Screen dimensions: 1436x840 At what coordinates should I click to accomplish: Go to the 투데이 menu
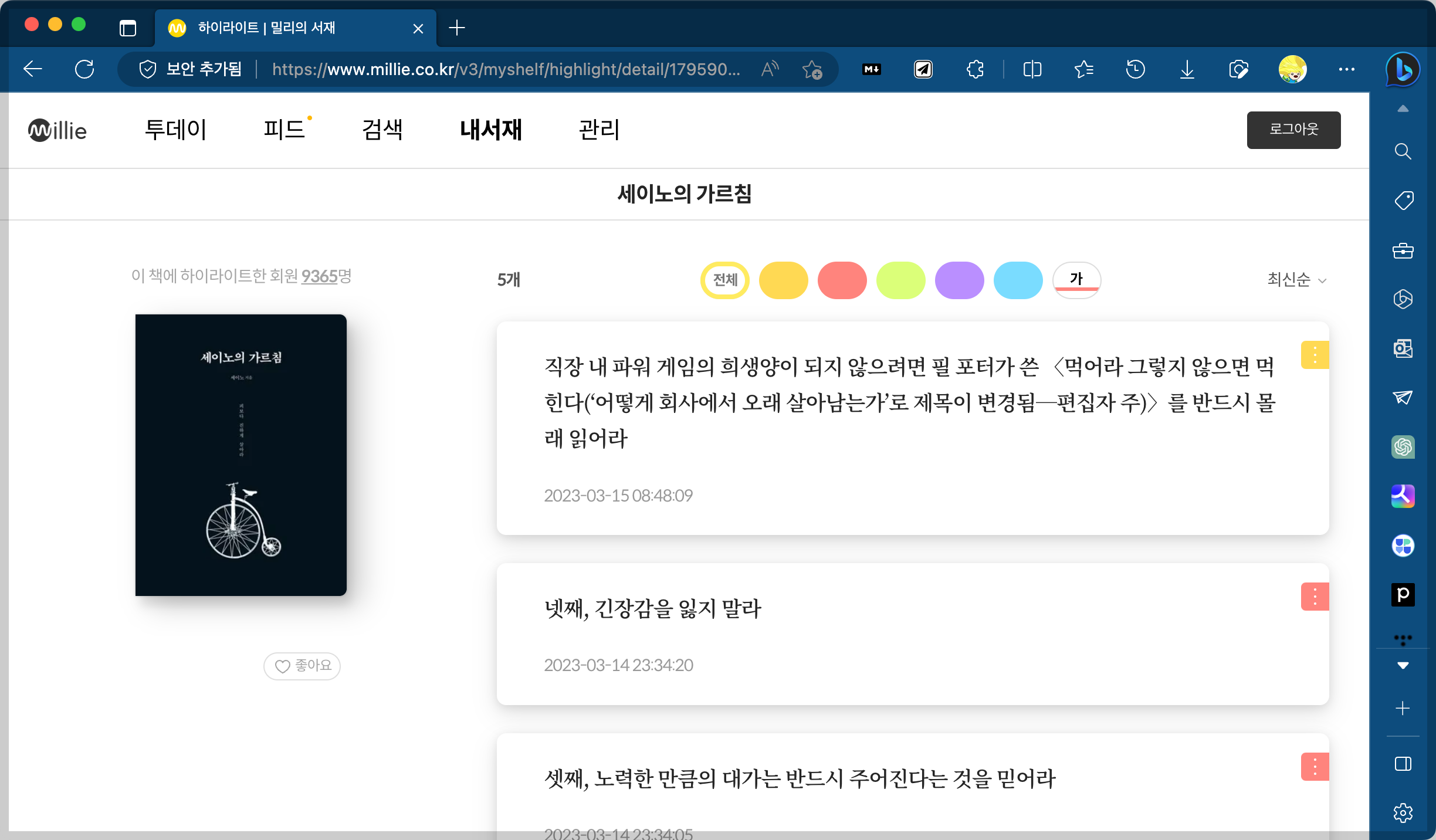point(175,130)
